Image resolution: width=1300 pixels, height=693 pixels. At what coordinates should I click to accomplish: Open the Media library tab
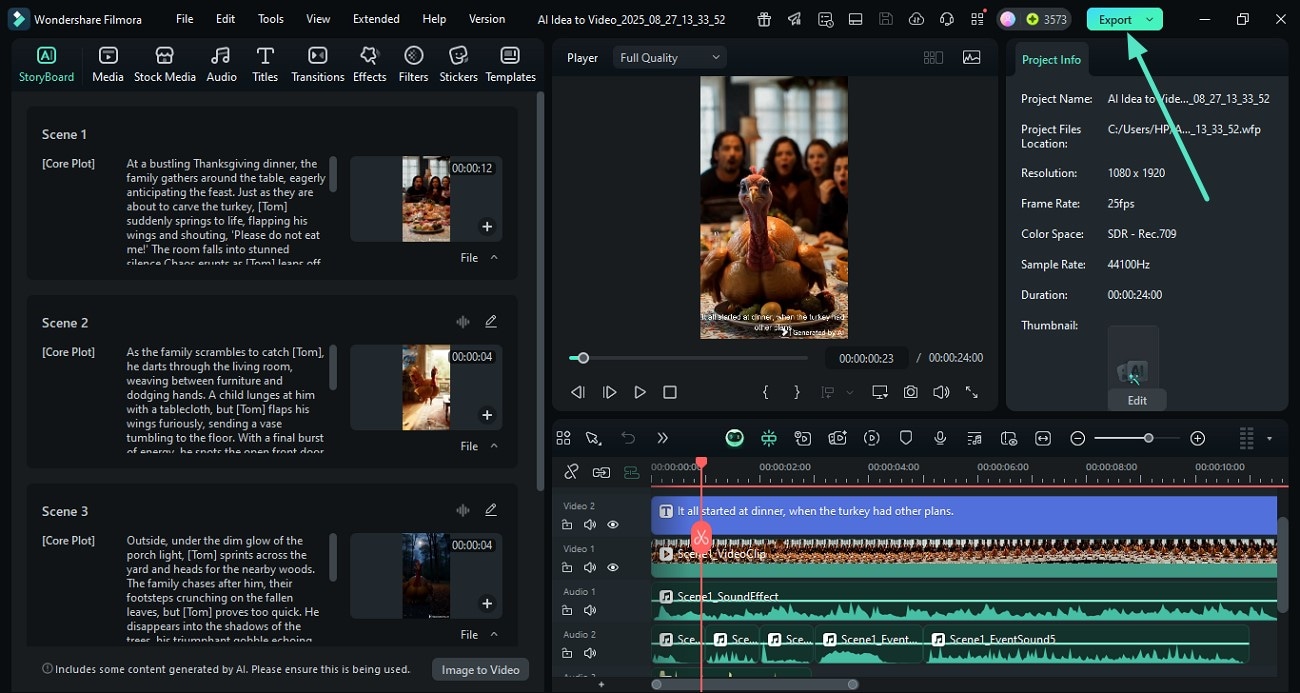[x=108, y=64]
